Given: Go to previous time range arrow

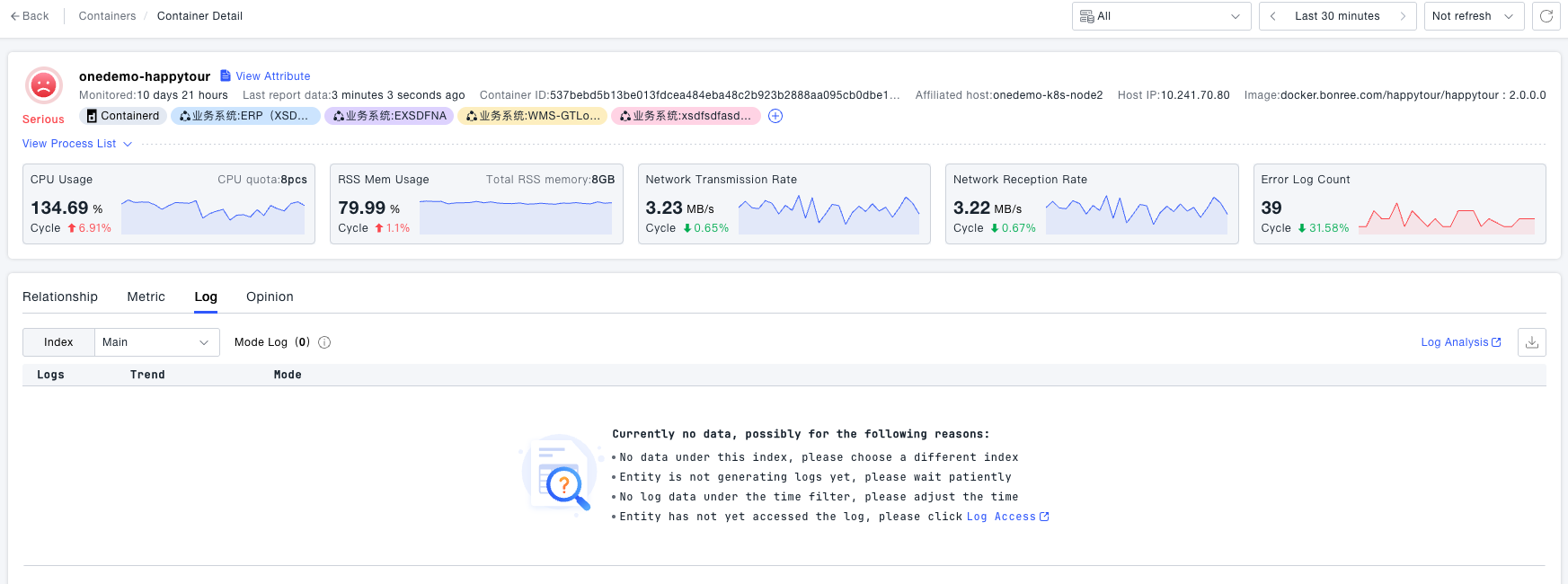Looking at the screenshot, I should tap(1273, 16).
